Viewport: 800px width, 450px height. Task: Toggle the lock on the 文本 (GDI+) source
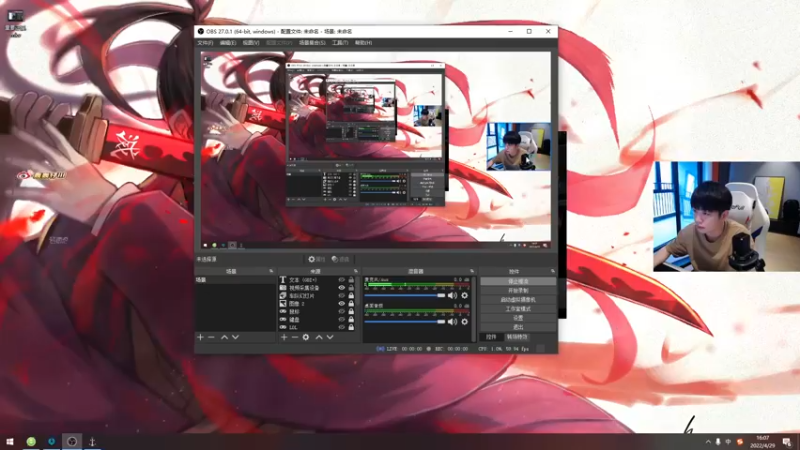tap(351, 280)
